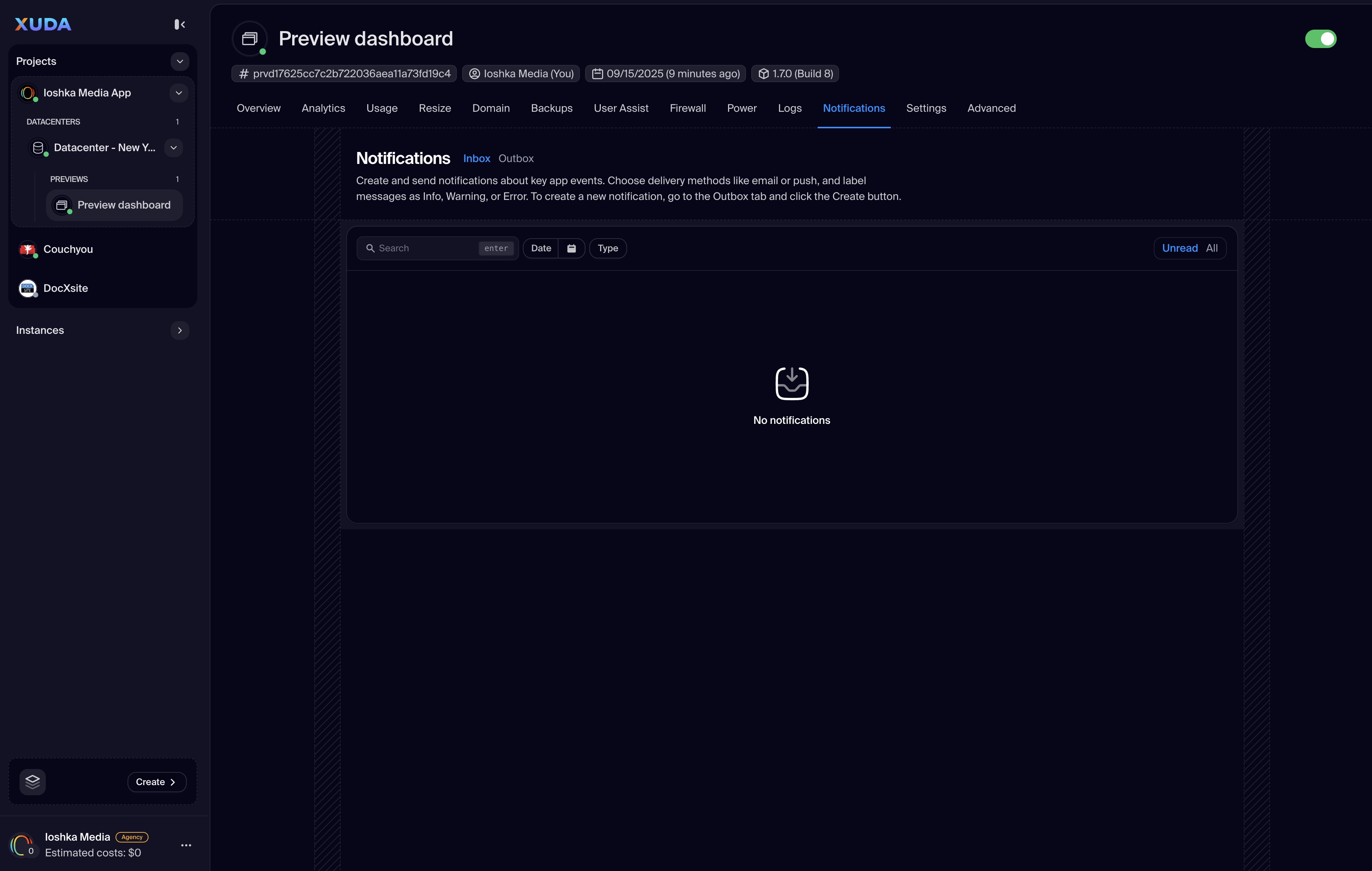Open the three-dots menu beside Ioshka Media
The width and height of the screenshot is (1372, 871).
(186, 845)
